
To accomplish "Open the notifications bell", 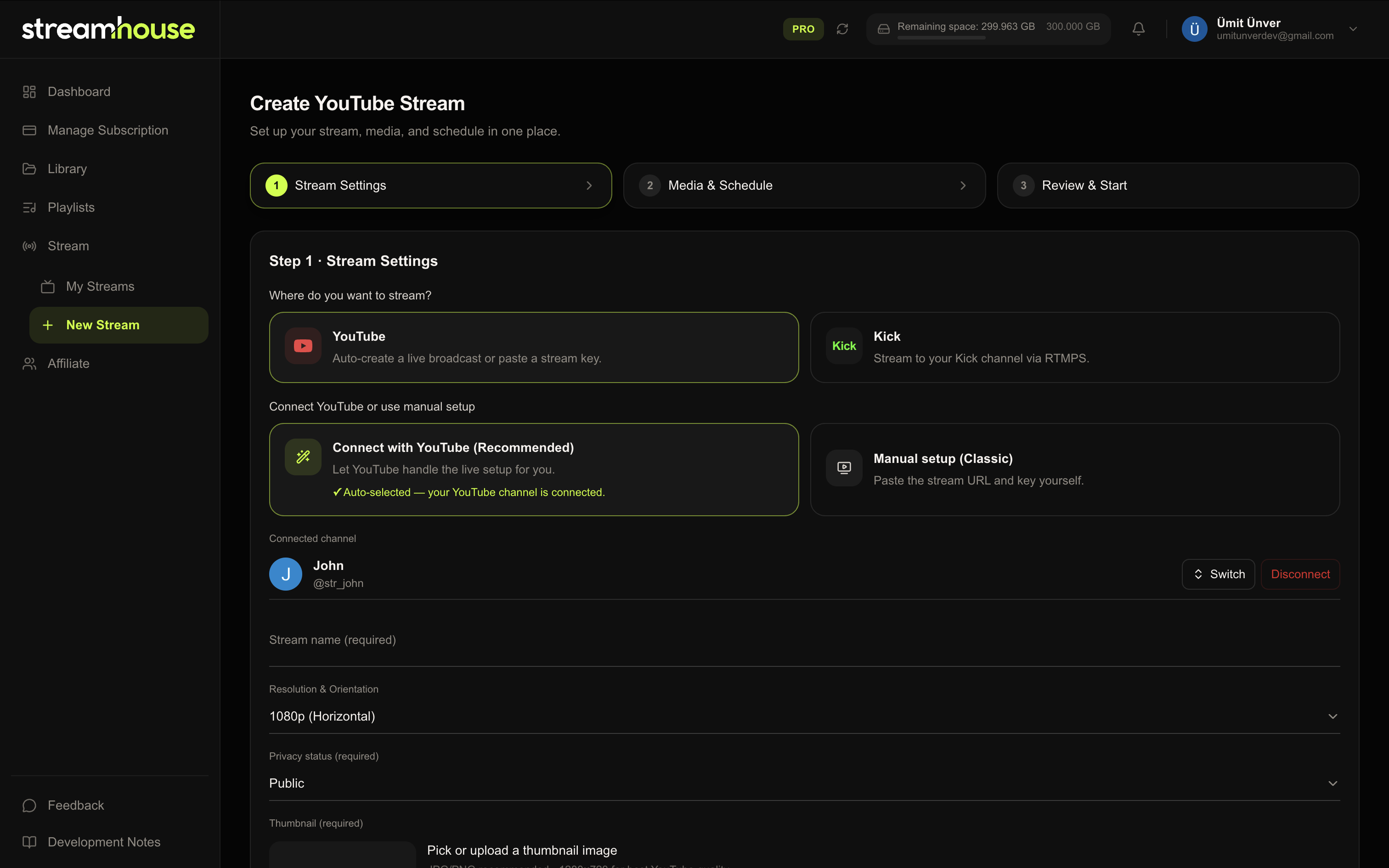I will pos(1139,28).
